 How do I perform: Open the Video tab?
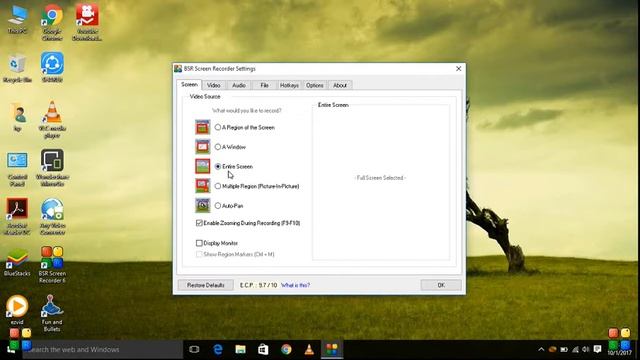pyautogui.click(x=213, y=85)
